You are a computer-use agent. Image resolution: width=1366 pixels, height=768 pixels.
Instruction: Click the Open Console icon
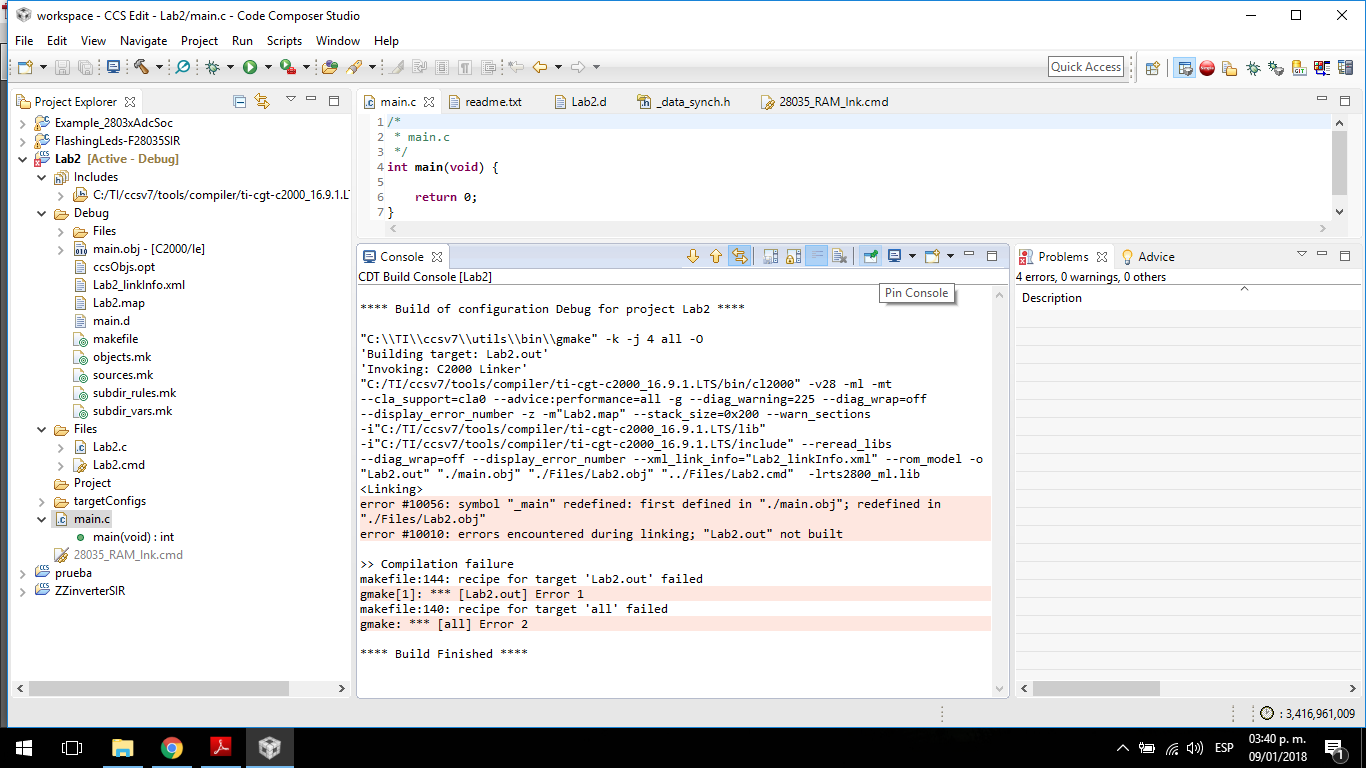(x=932, y=257)
